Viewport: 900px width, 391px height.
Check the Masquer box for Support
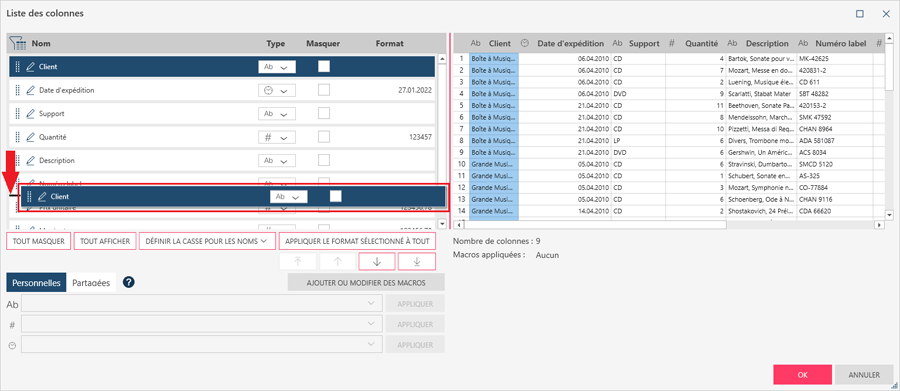(x=324, y=113)
